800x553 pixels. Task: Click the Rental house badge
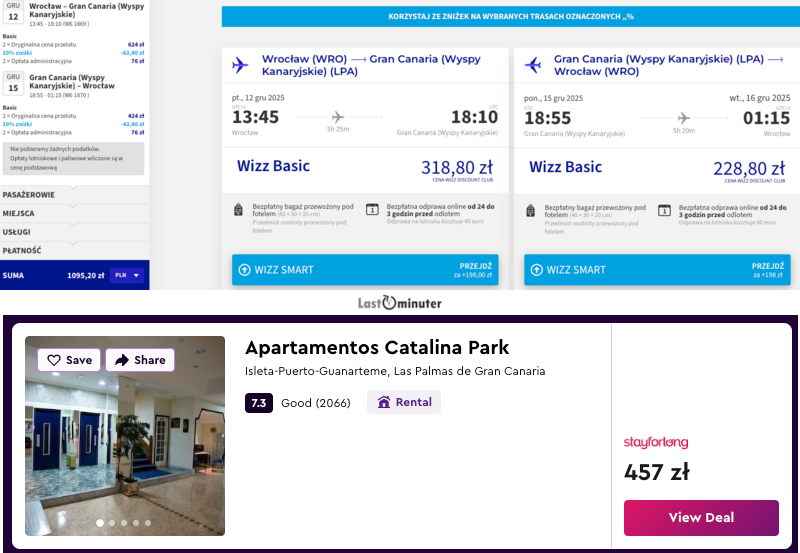[x=404, y=402]
